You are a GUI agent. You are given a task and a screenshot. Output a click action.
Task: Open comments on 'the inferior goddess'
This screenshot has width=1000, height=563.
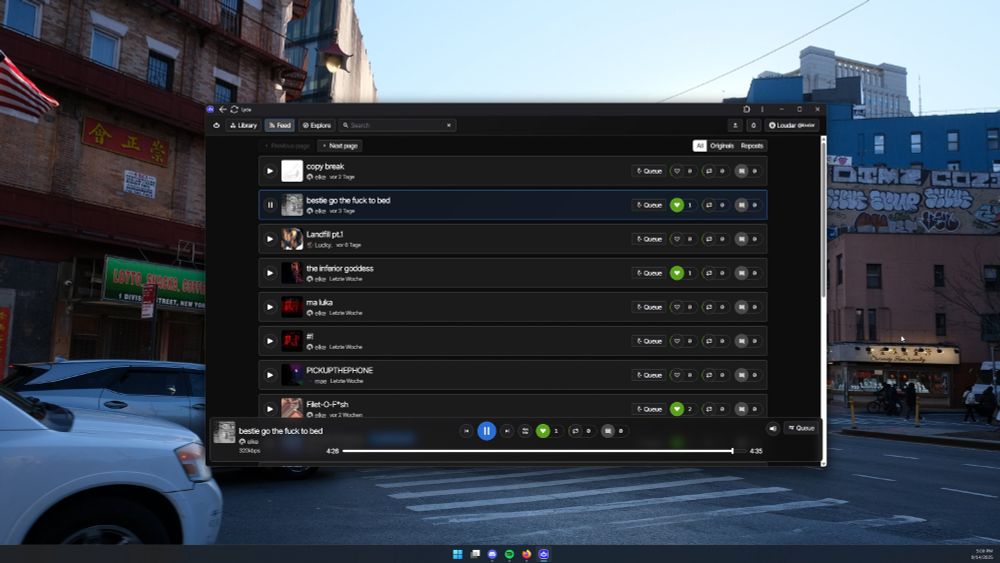741,273
